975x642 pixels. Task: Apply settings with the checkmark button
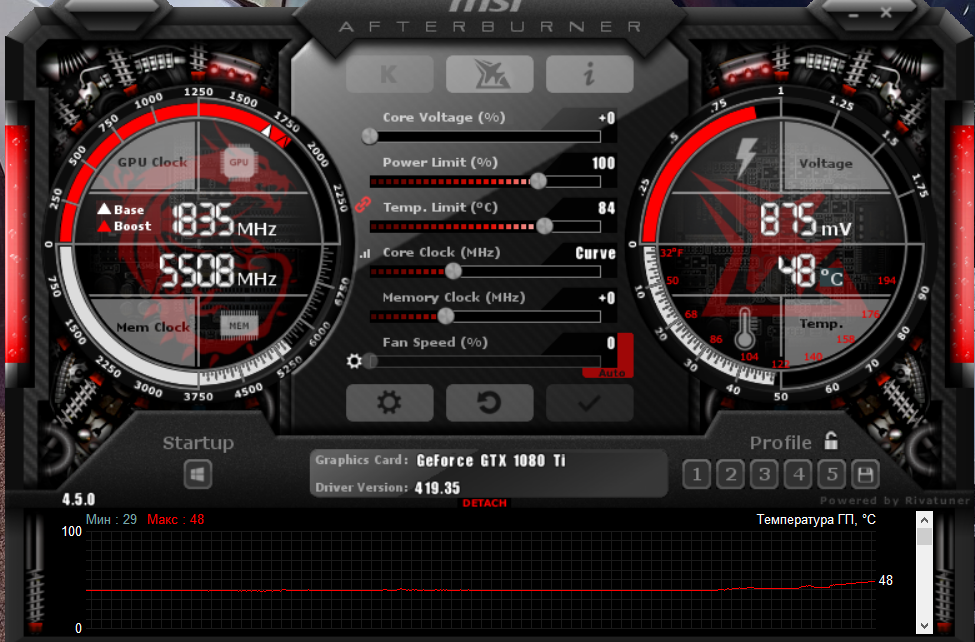point(589,402)
